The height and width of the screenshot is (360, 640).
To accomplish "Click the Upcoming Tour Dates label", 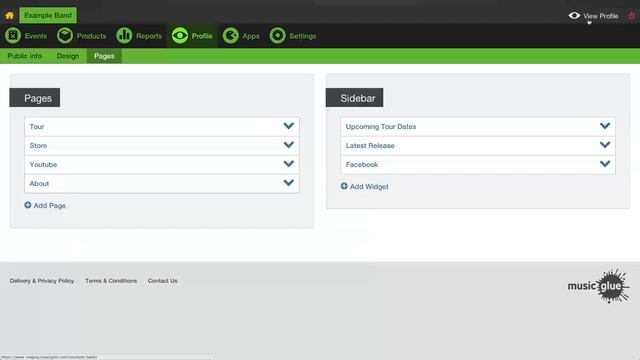I will click(381, 127).
